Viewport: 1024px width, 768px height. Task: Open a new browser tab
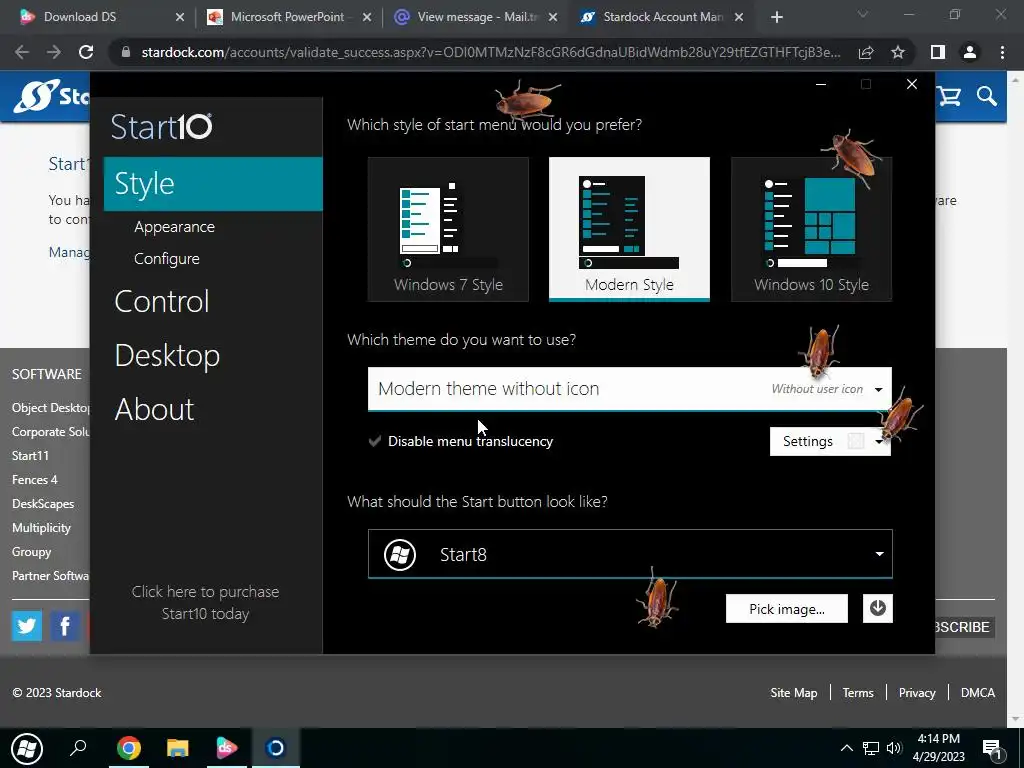click(776, 18)
